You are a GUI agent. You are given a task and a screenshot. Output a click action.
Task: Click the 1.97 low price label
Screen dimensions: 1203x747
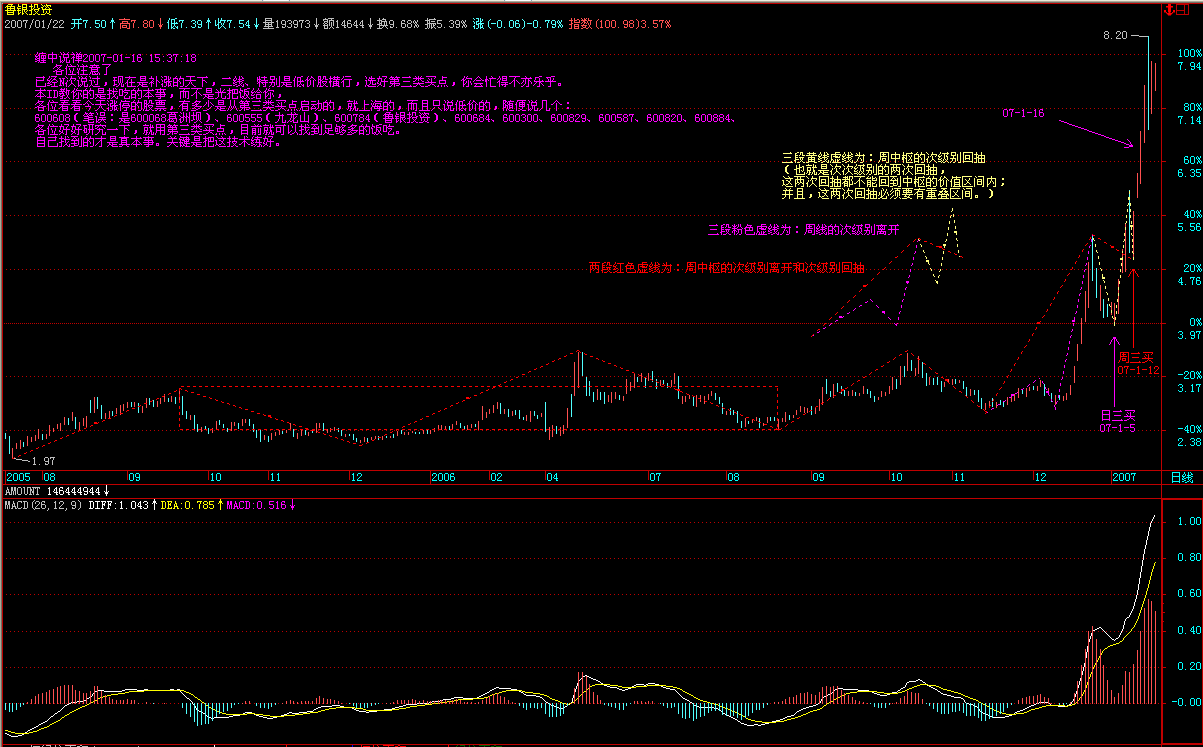pos(43,461)
